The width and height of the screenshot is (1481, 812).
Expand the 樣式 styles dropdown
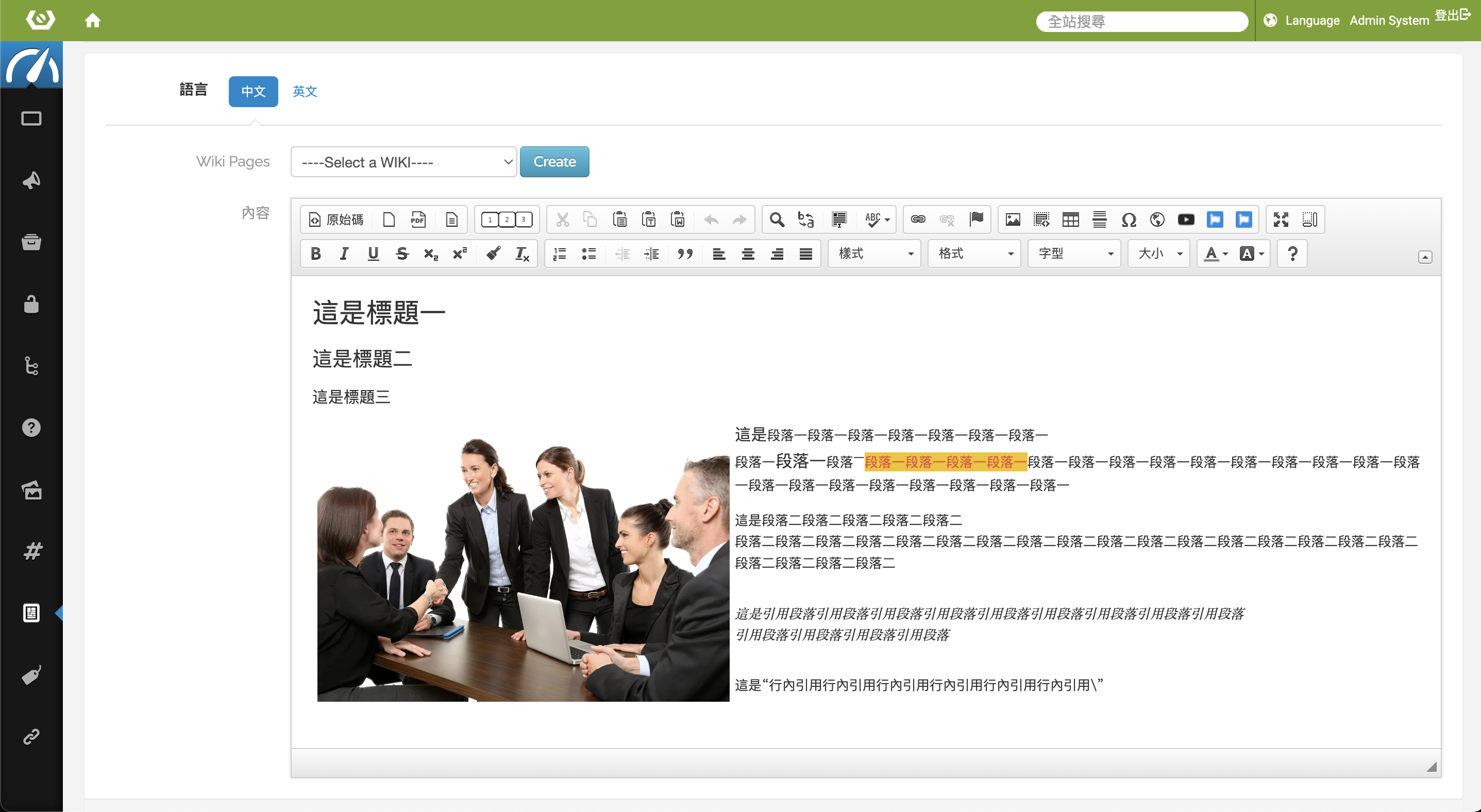pyautogui.click(x=874, y=253)
